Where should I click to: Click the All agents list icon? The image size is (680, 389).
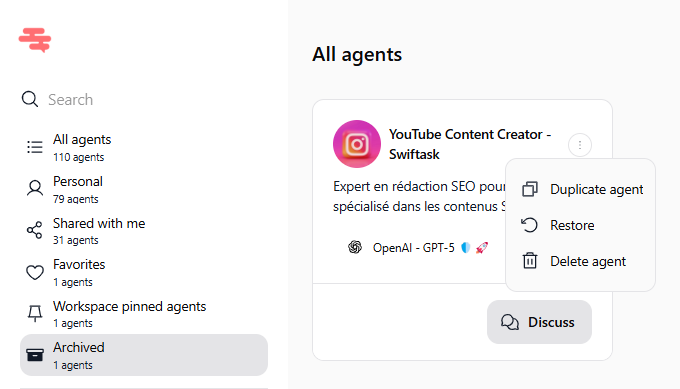point(35,147)
